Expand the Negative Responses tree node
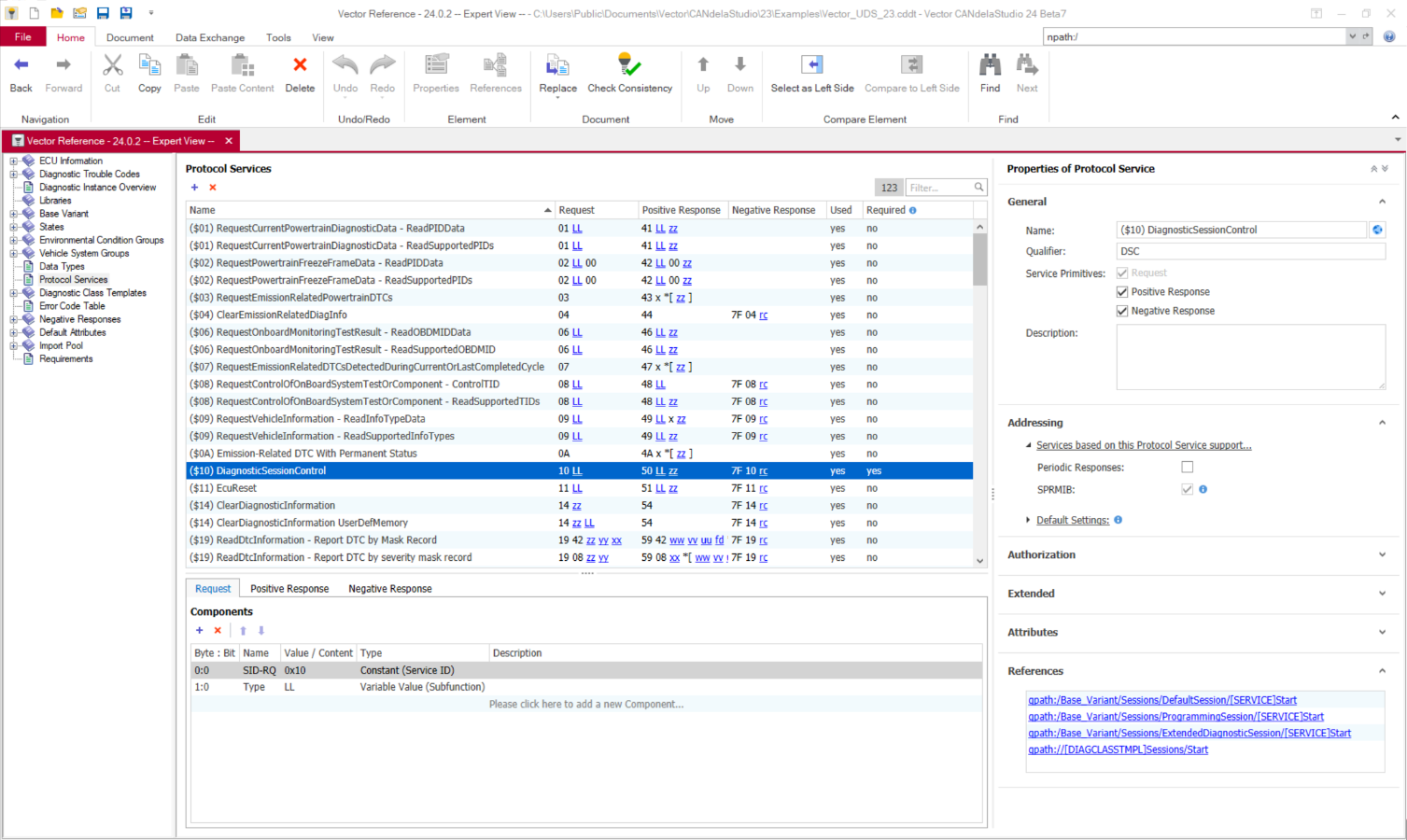This screenshot has width=1407, height=840. (x=14, y=319)
